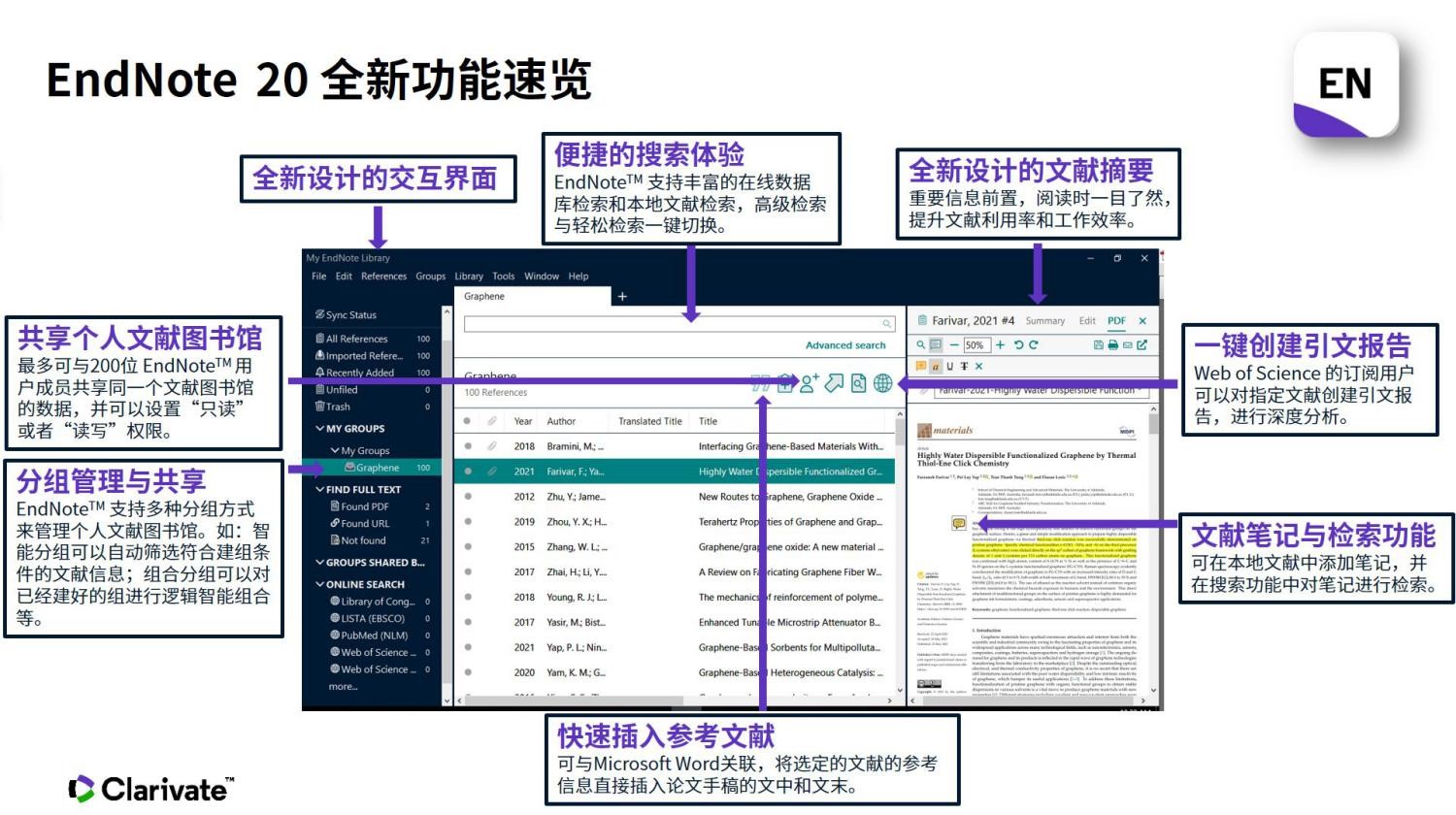
Task: Click the magnifier icon inside search box
Action: coord(886,324)
